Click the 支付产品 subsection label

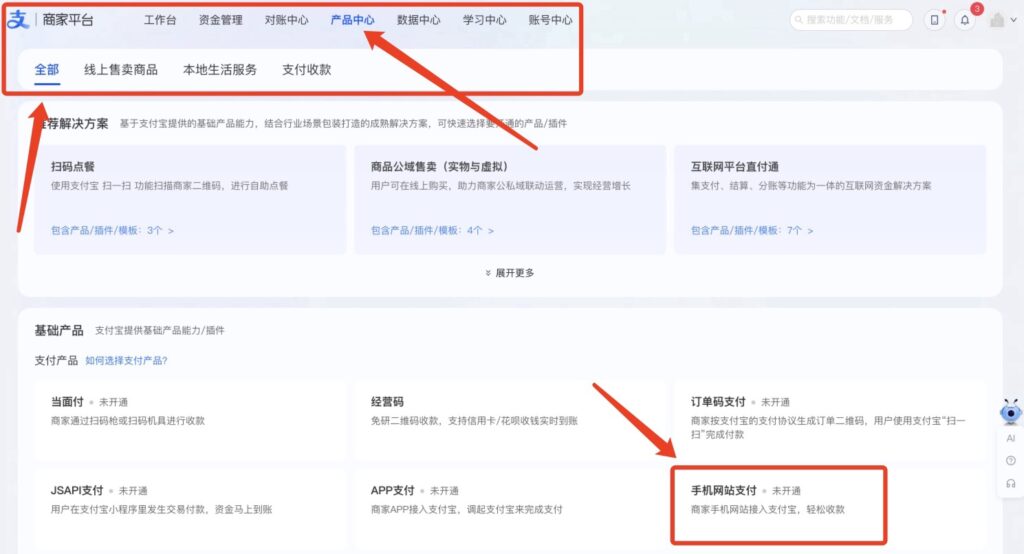pyautogui.click(x=56, y=361)
